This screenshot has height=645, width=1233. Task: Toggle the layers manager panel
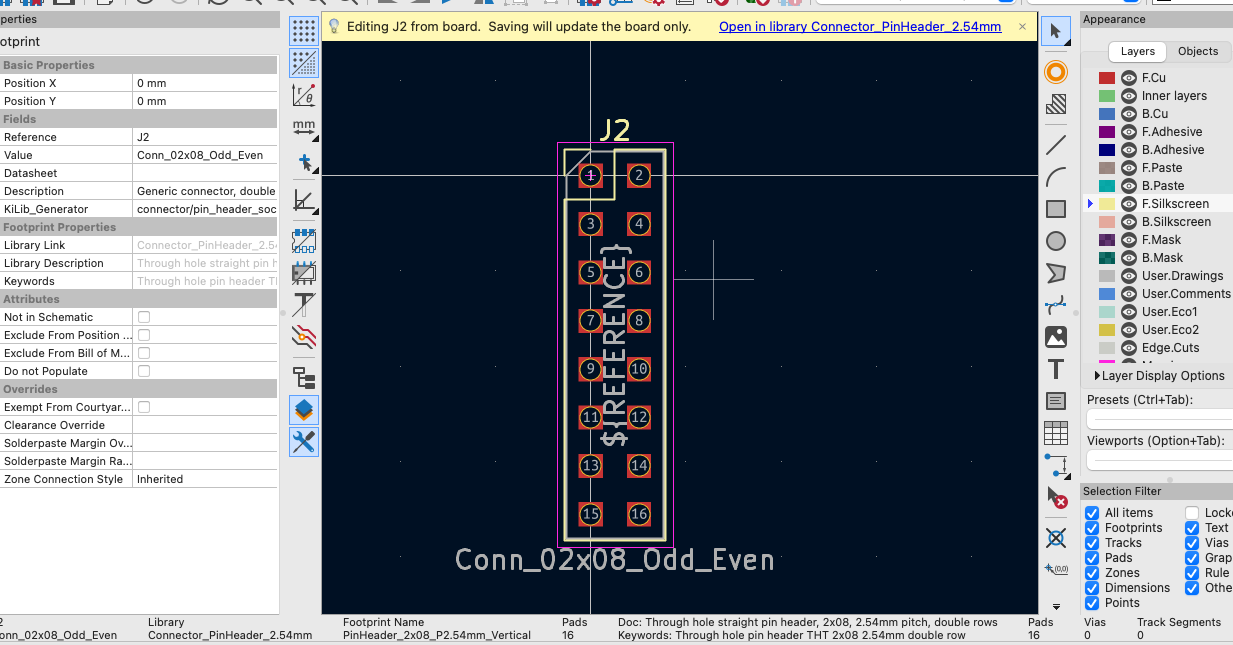(x=304, y=409)
